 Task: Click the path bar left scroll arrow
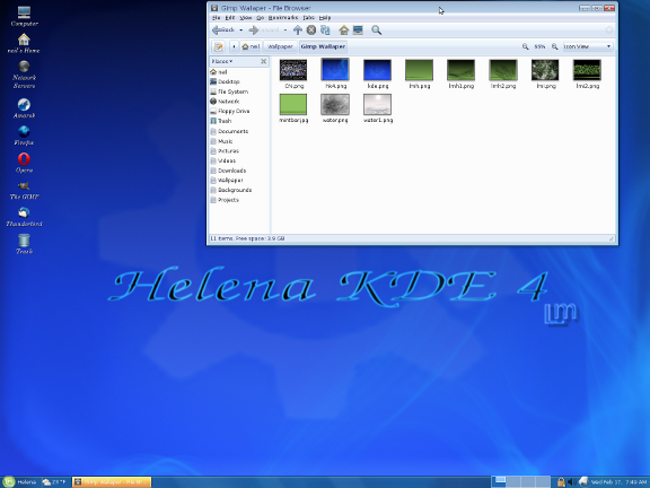pyautogui.click(x=234, y=46)
